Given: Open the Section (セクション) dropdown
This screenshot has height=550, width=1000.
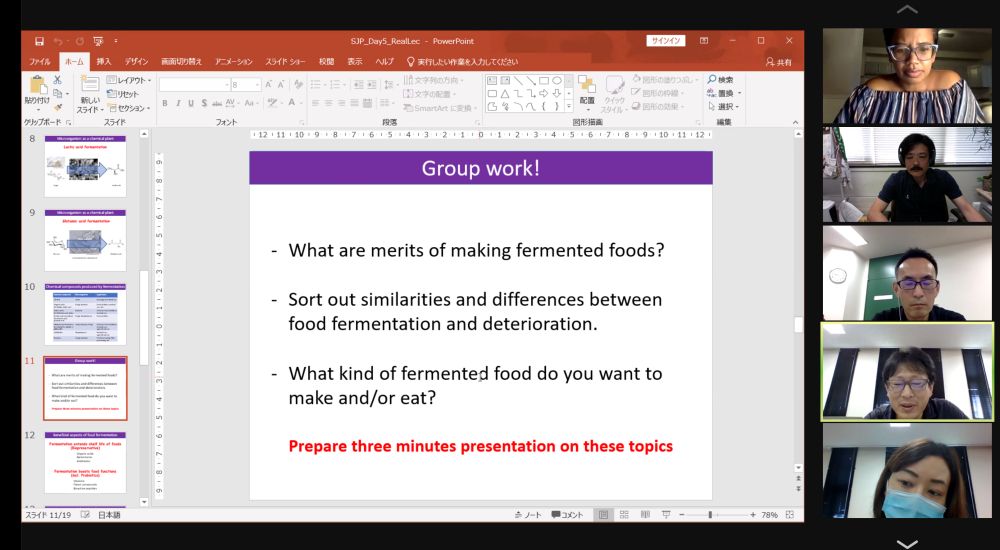Looking at the screenshot, I should 129,108.
